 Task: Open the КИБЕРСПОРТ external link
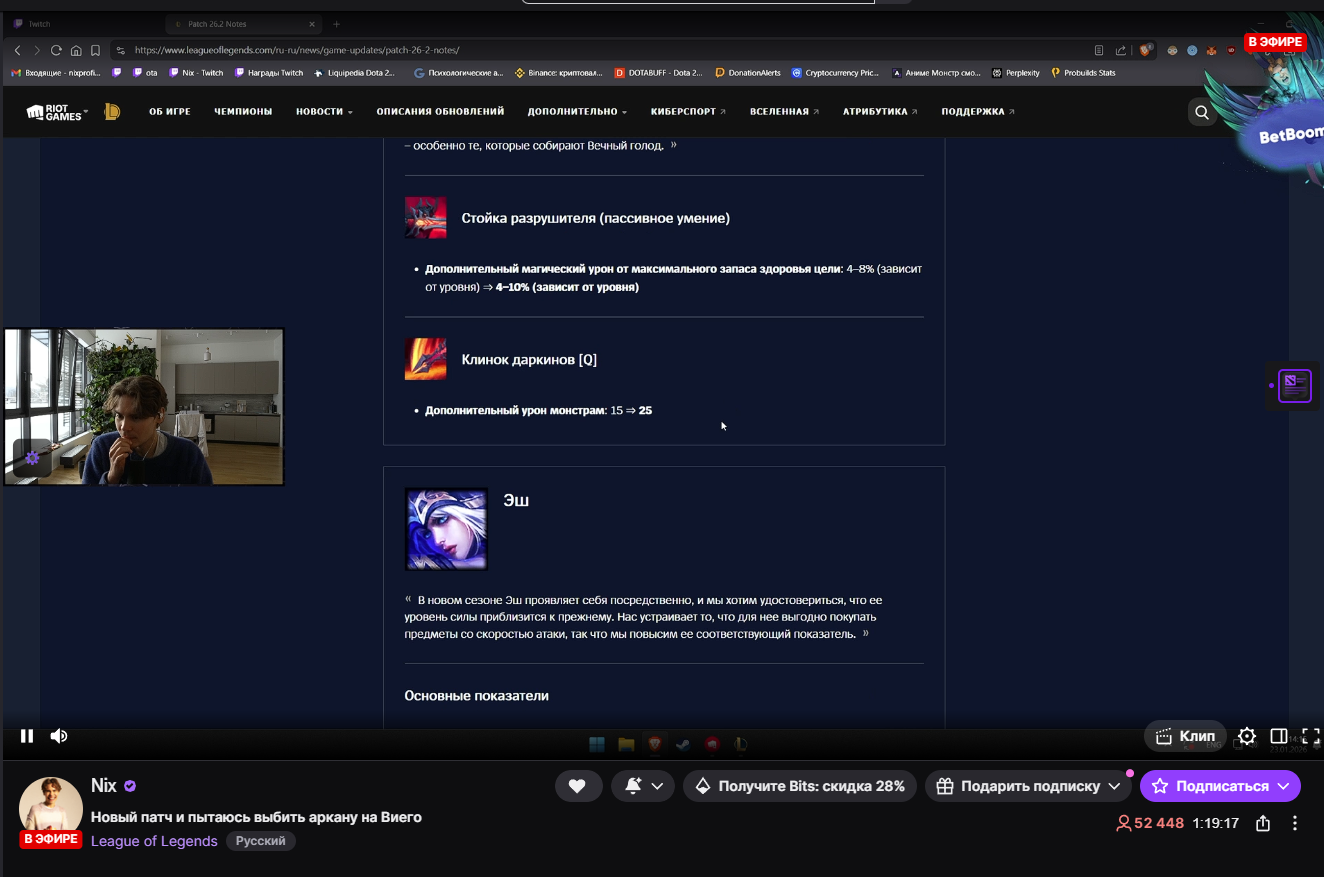689,112
